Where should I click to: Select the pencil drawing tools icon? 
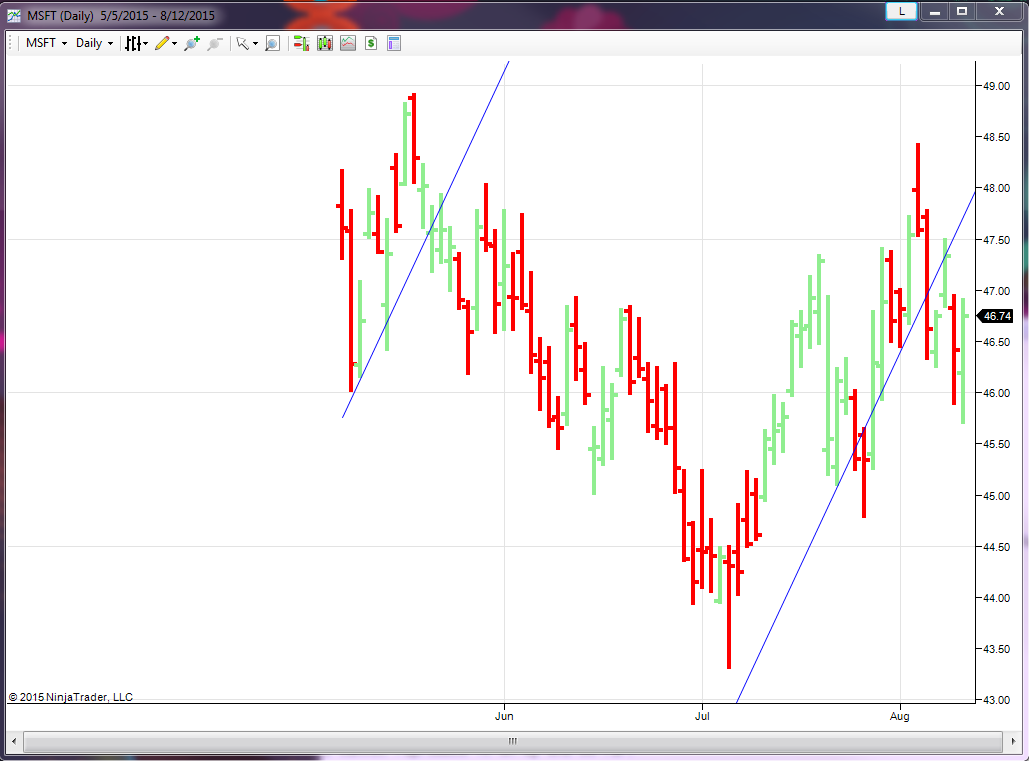pos(162,43)
